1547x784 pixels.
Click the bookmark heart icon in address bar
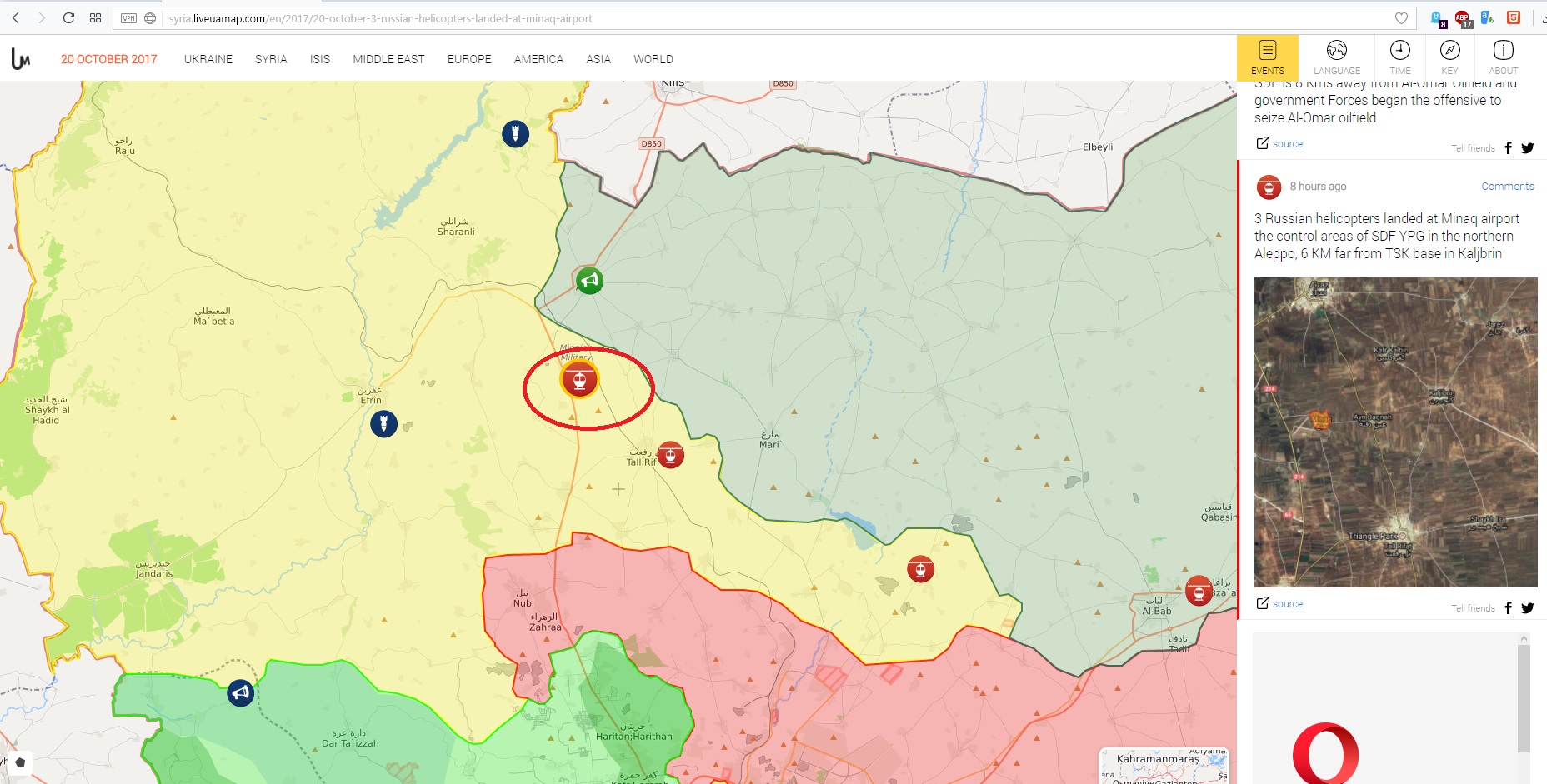(1401, 18)
